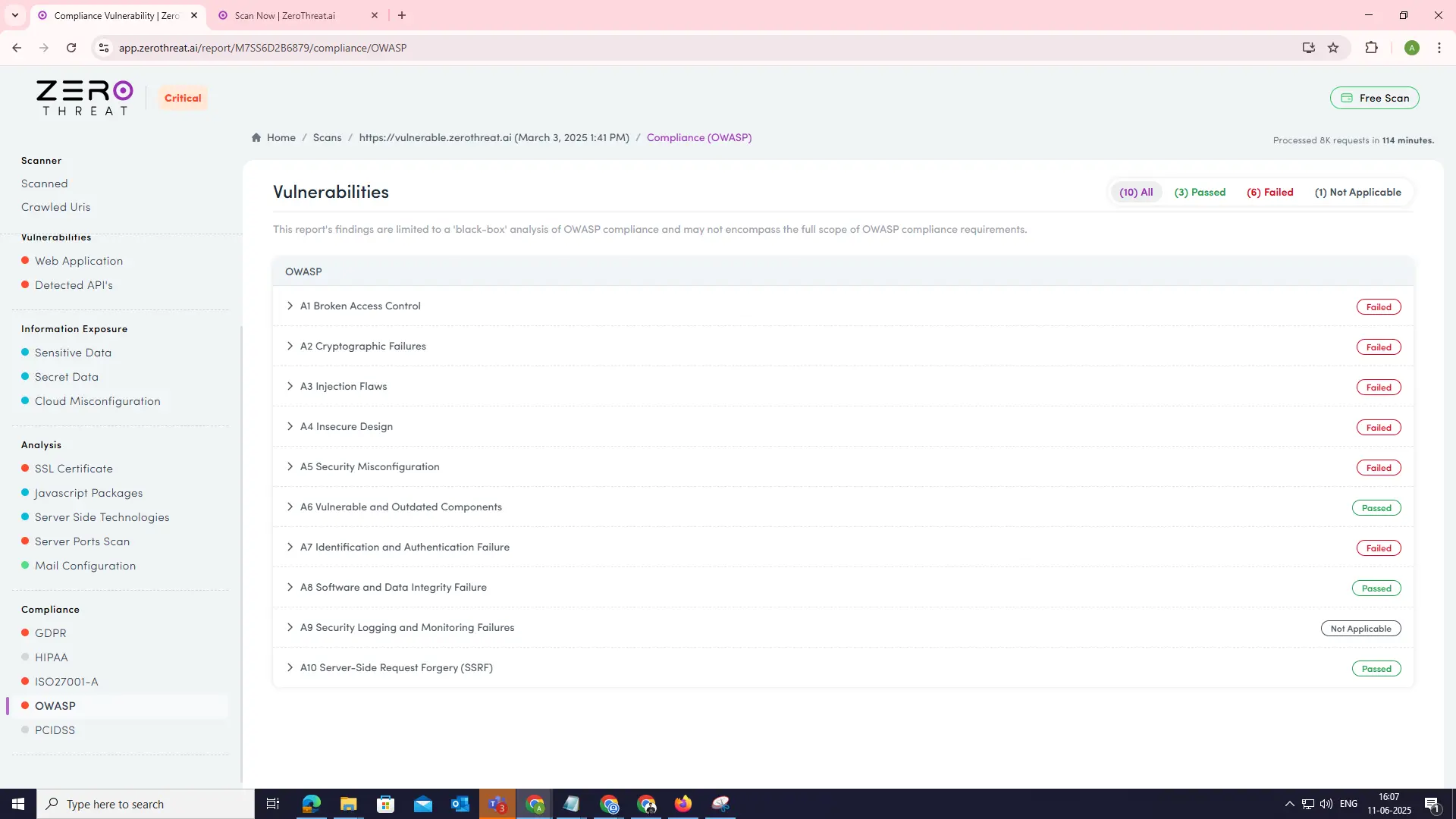Open Web Application vulnerabilities
1456x819 pixels.
pos(79,261)
